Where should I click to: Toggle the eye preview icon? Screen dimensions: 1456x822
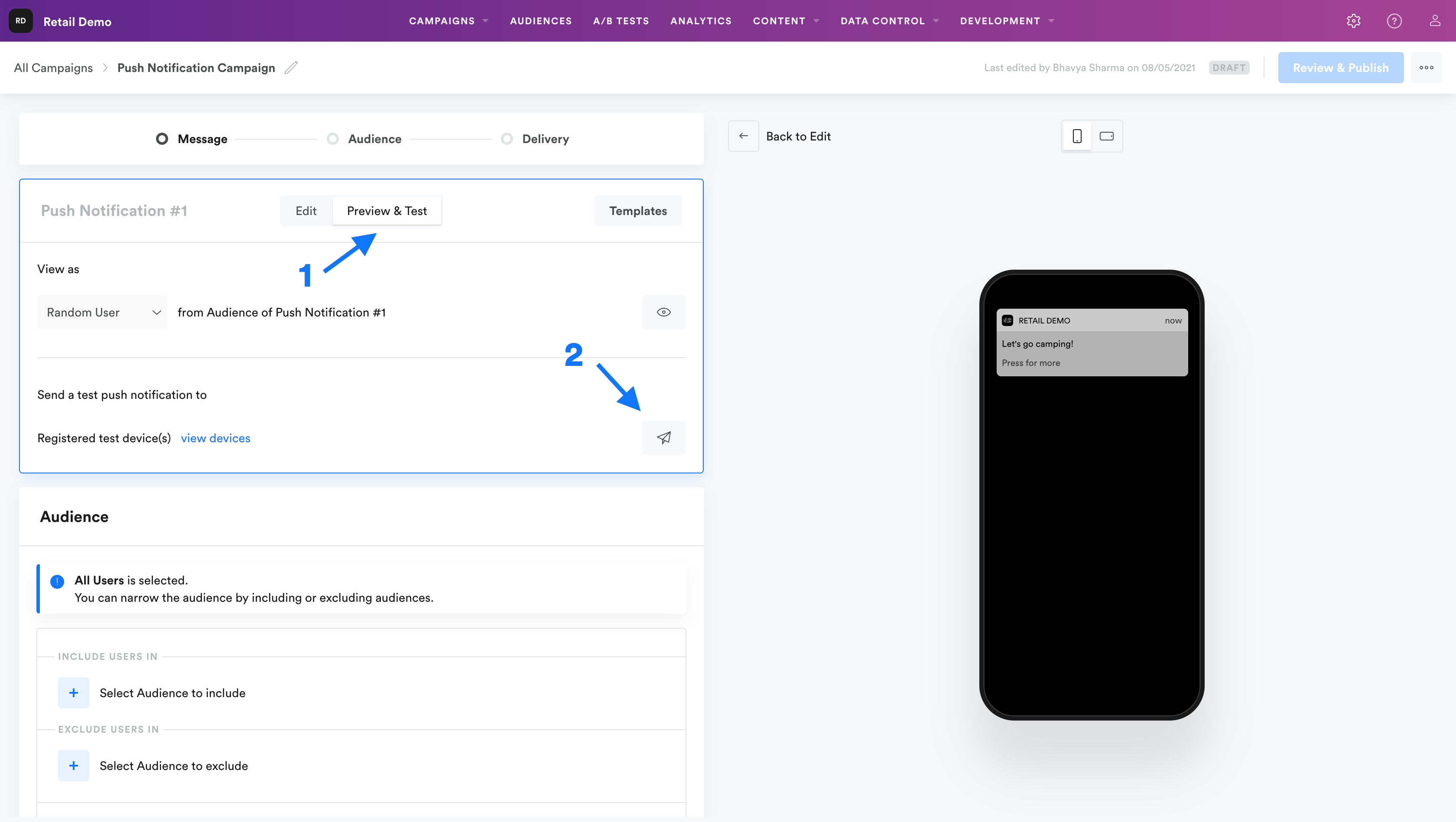pos(663,312)
